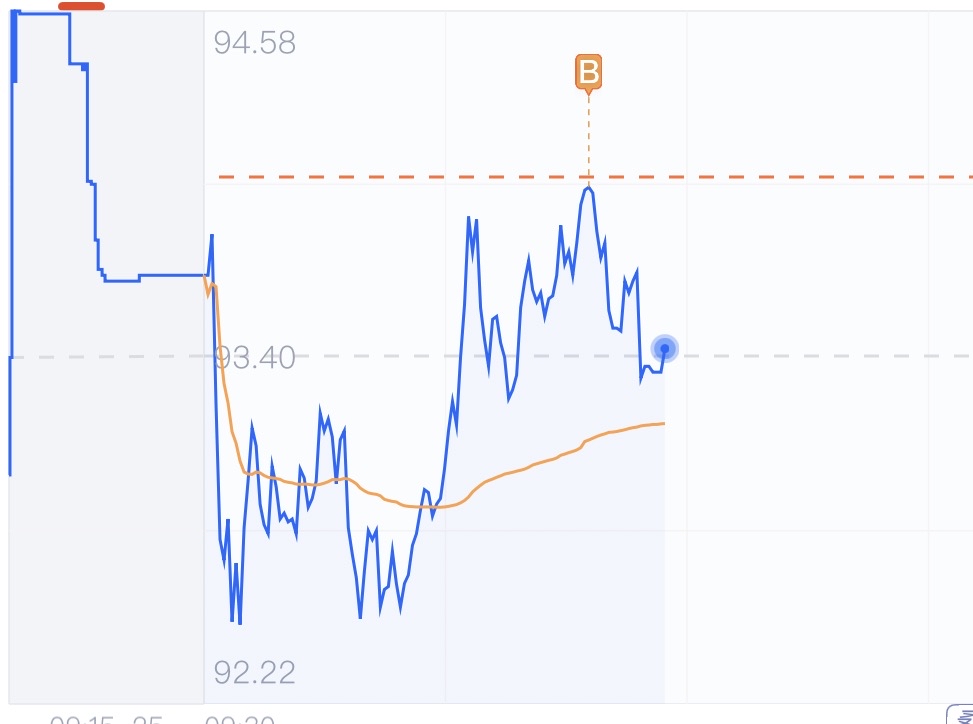The image size is (973, 724).
Task: Click the opening spike of the blue line
Action: (211, 236)
